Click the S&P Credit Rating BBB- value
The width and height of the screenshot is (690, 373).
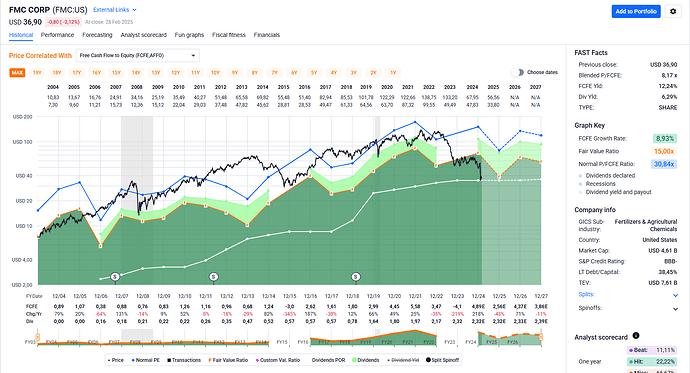(671, 261)
